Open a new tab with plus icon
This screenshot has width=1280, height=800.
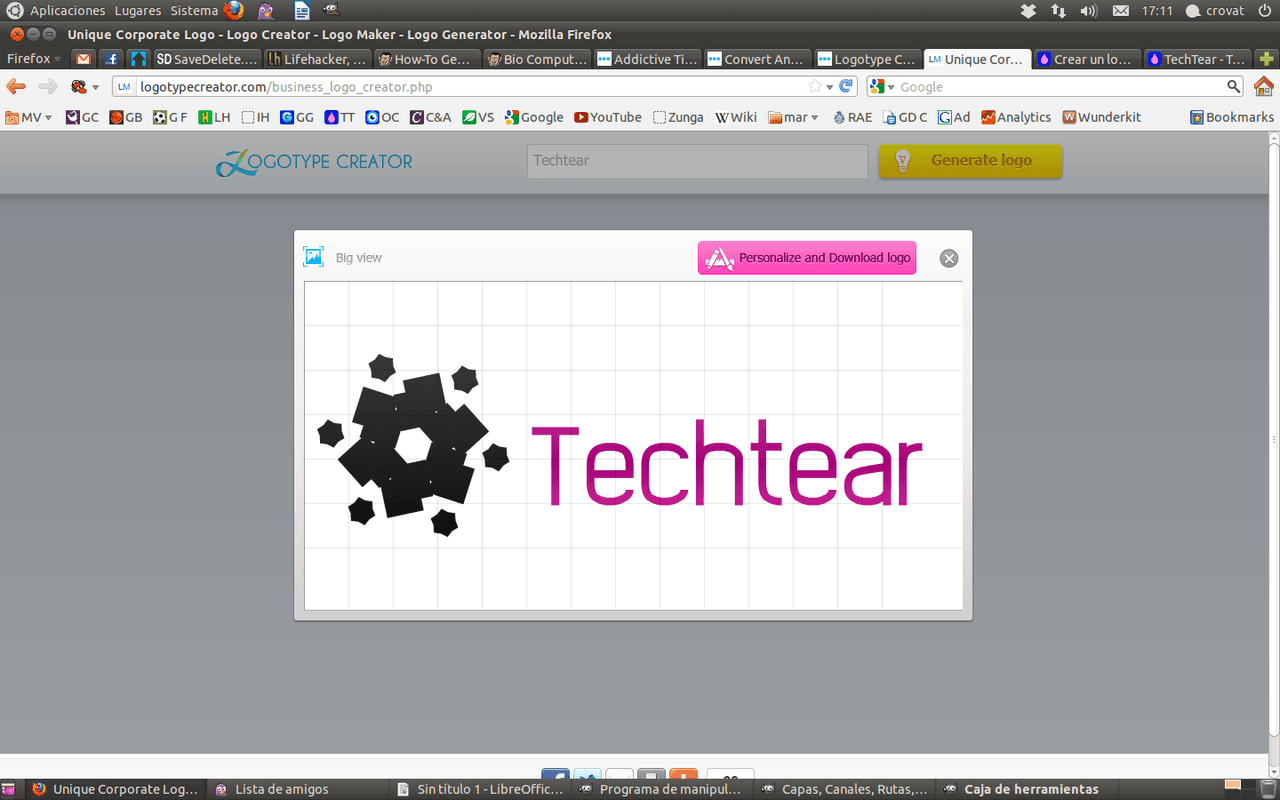[1266, 59]
